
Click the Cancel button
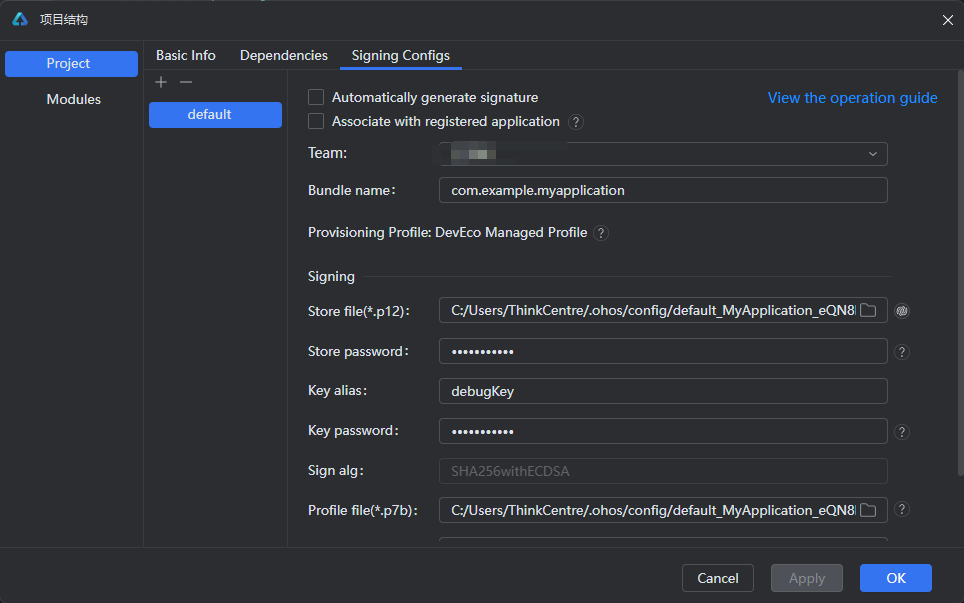point(717,578)
